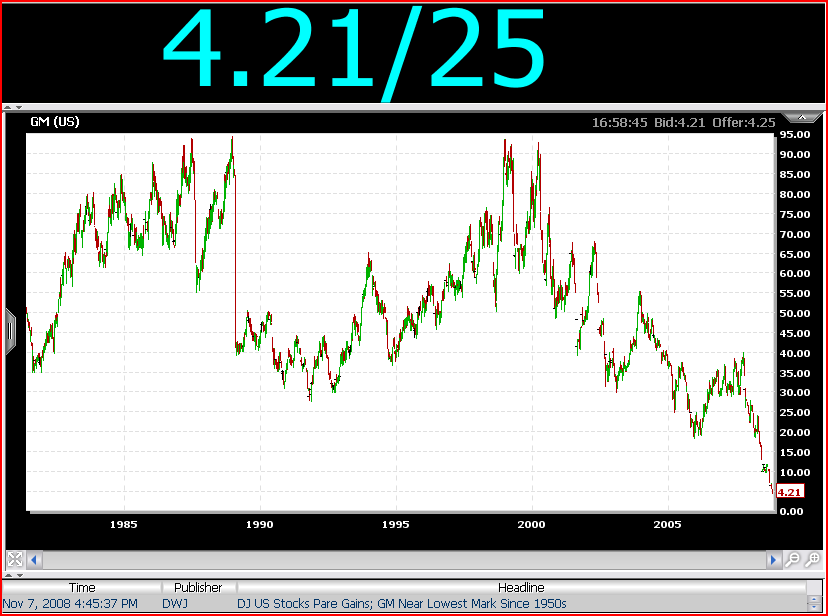Click the chart horizontal scrollbar track
Screen dimensions: 828x616
tap(404, 560)
